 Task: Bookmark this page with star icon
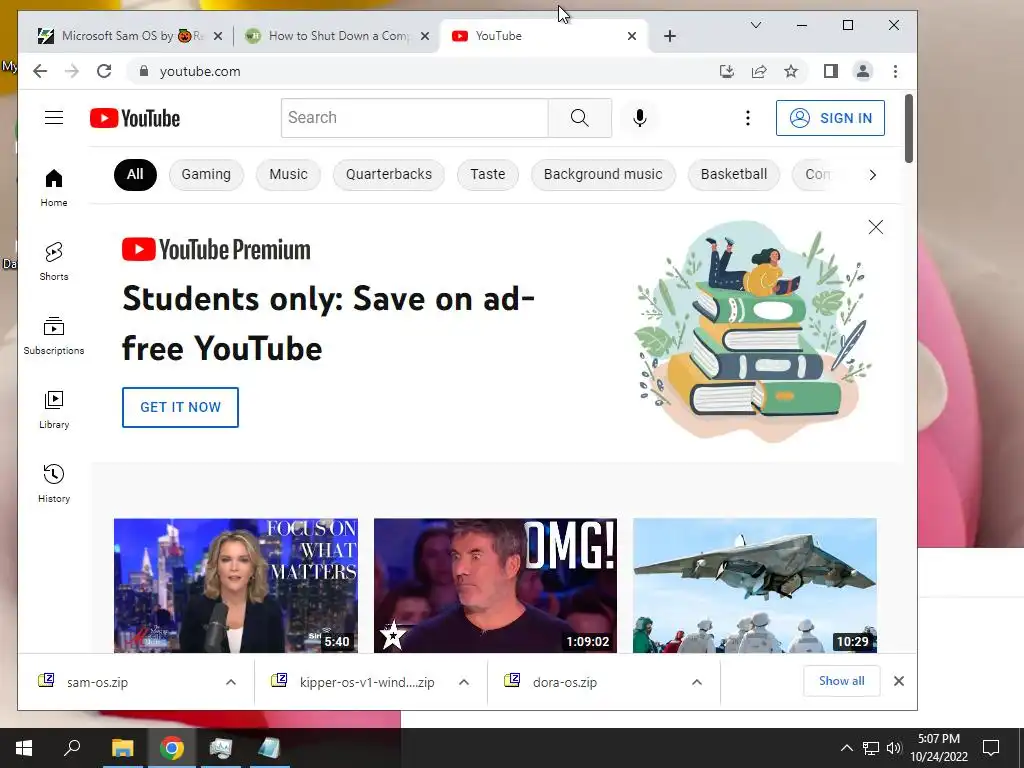point(791,71)
